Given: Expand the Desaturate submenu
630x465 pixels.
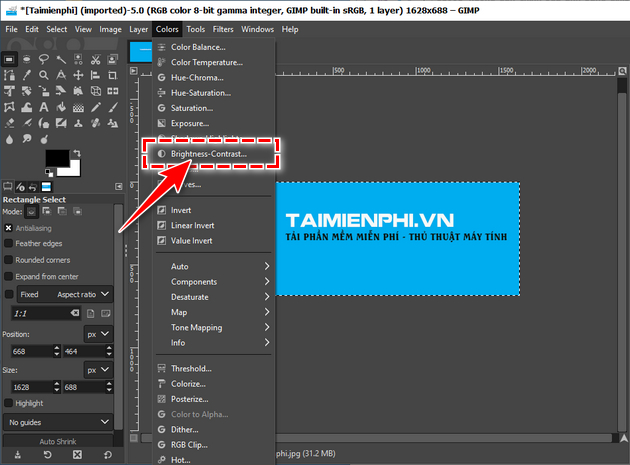Looking at the screenshot, I should [214, 297].
